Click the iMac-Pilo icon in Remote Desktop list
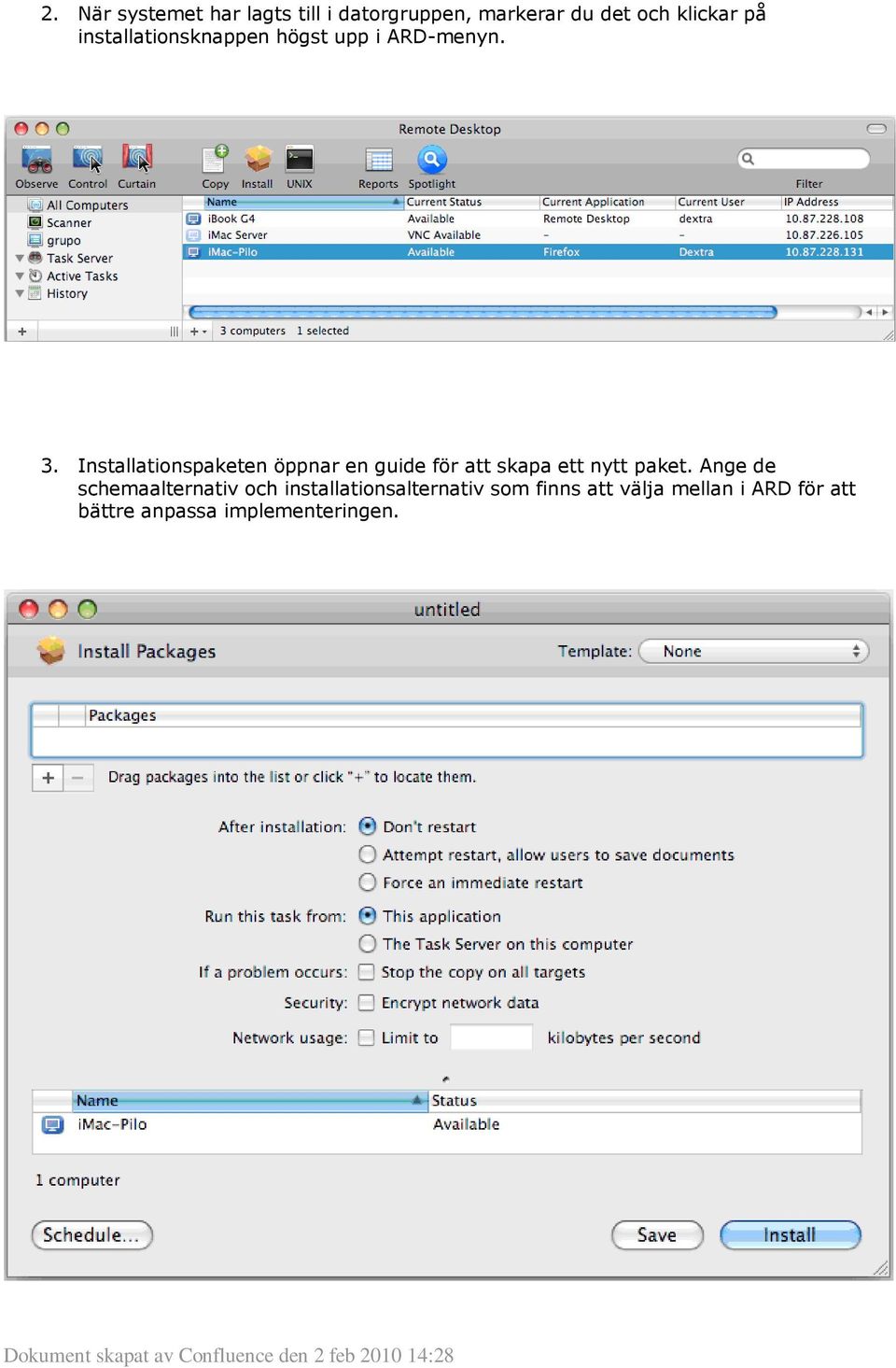 tap(194, 252)
